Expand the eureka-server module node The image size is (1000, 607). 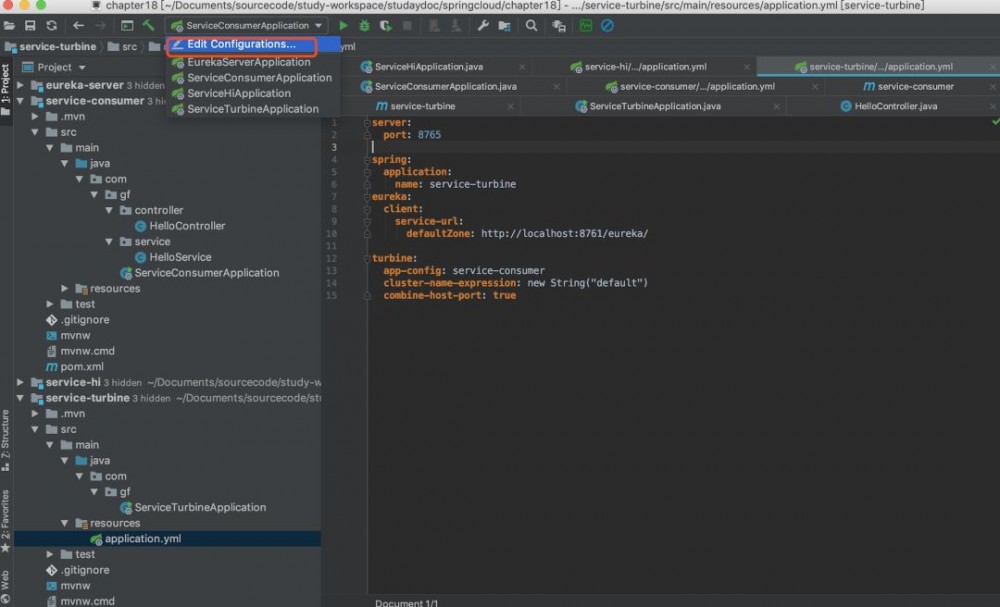[x=22, y=85]
